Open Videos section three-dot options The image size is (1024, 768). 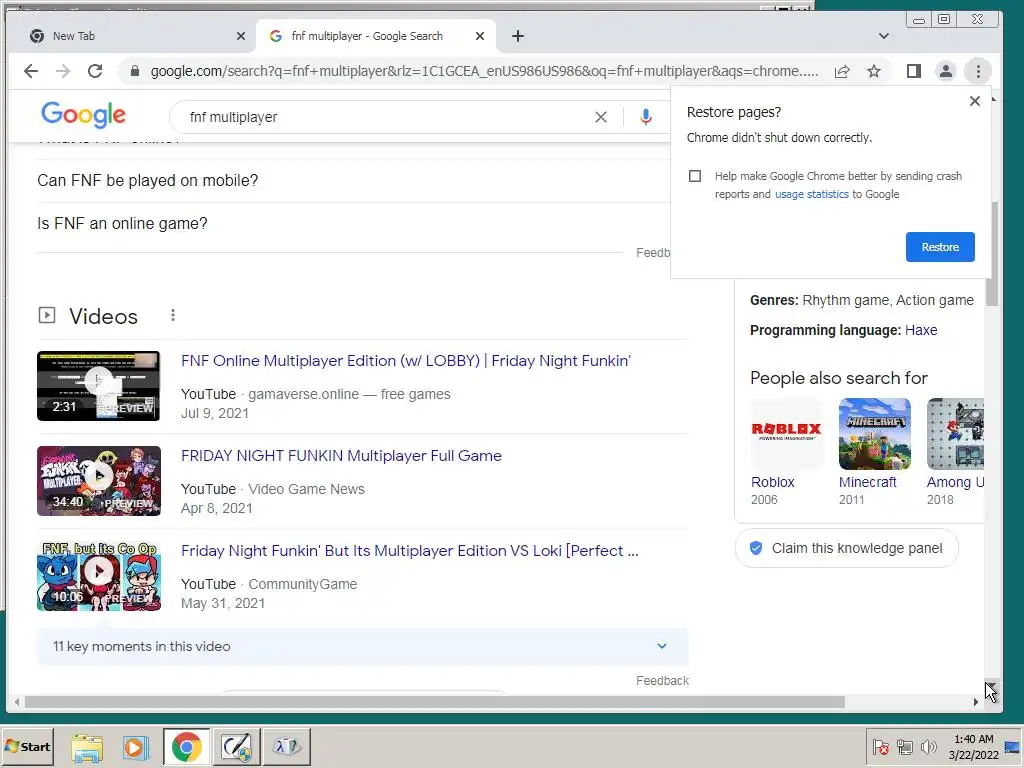pyautogui.click(x=173, y=315)
